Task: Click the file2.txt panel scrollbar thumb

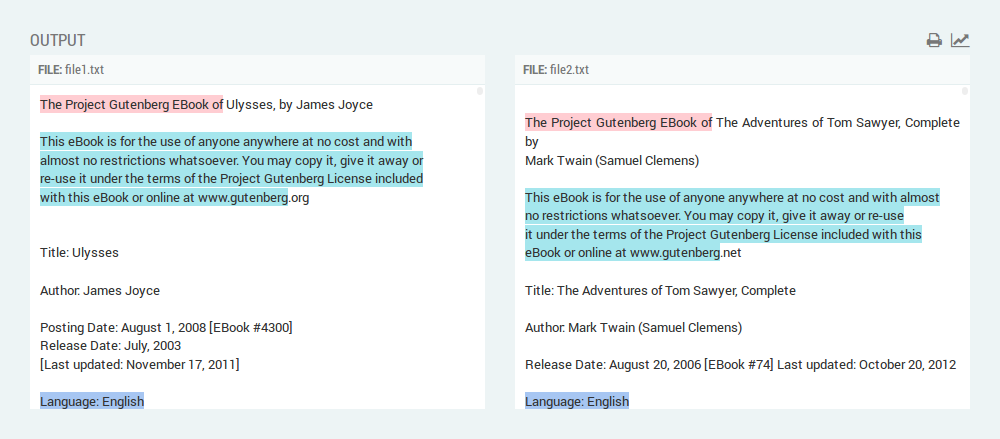Action: tap(965, 91)
